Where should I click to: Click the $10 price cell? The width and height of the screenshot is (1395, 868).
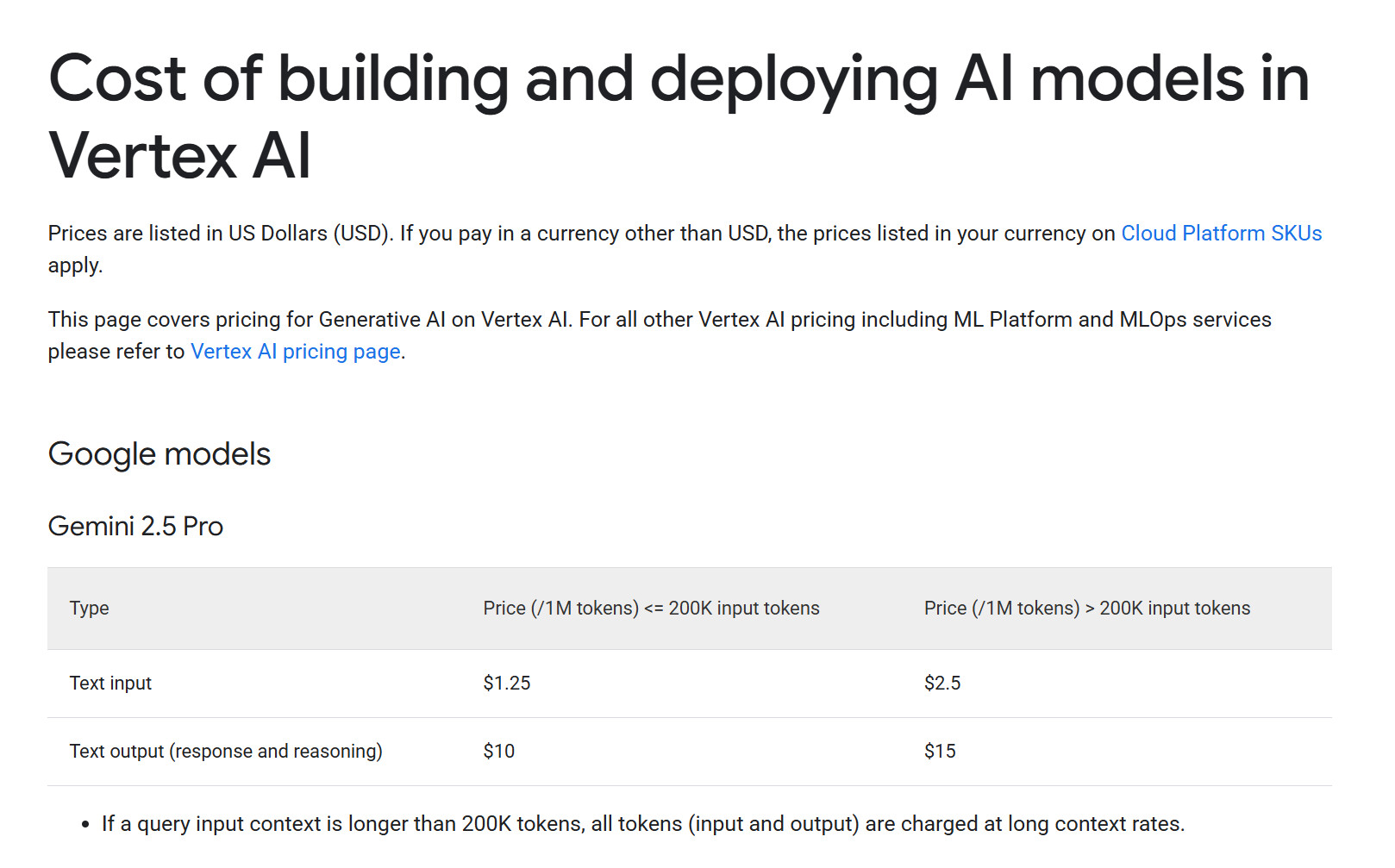coord(498,752)
